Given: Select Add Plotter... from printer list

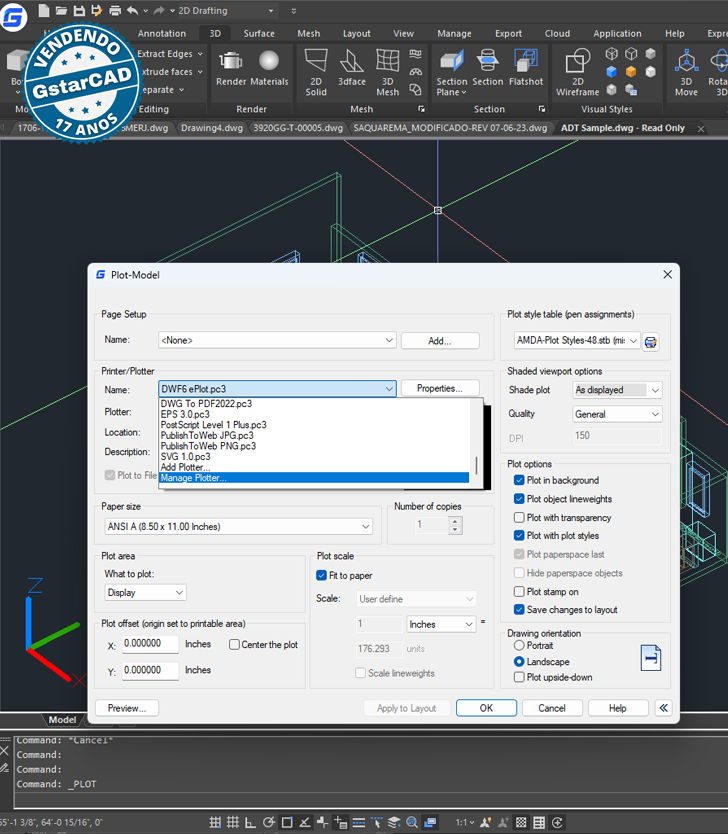Looking at the screenshot, I should [x=314, y=467].
